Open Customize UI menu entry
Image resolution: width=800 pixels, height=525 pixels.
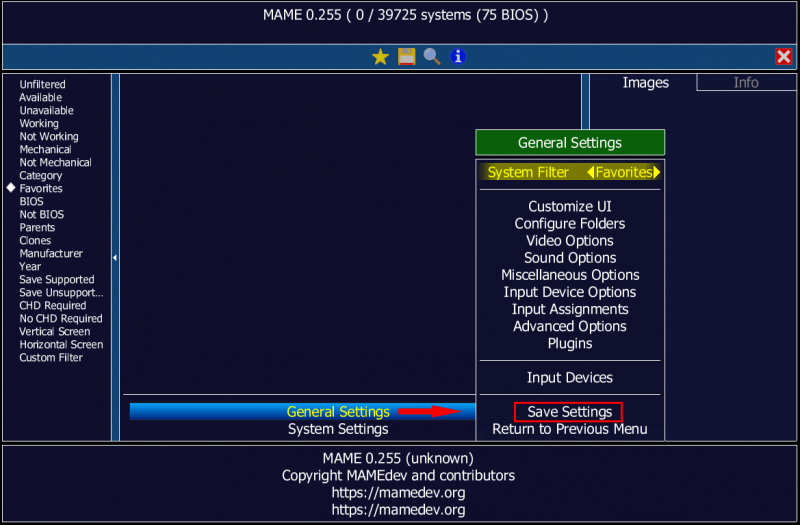click(x=570, y=206)
